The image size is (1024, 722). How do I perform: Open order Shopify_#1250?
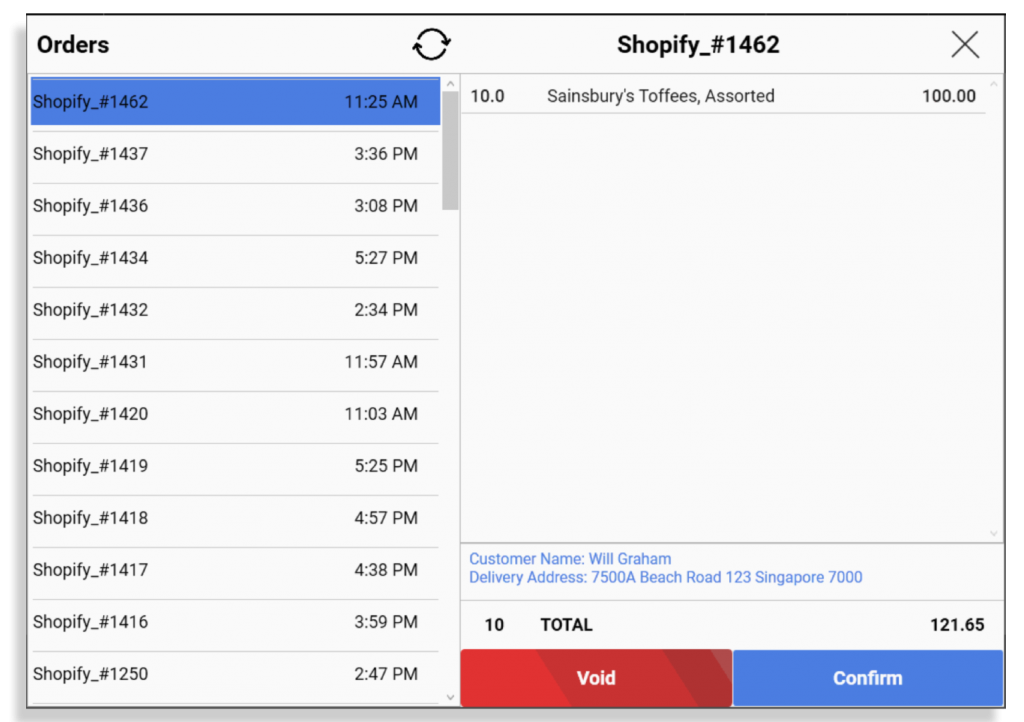(235, 674)
